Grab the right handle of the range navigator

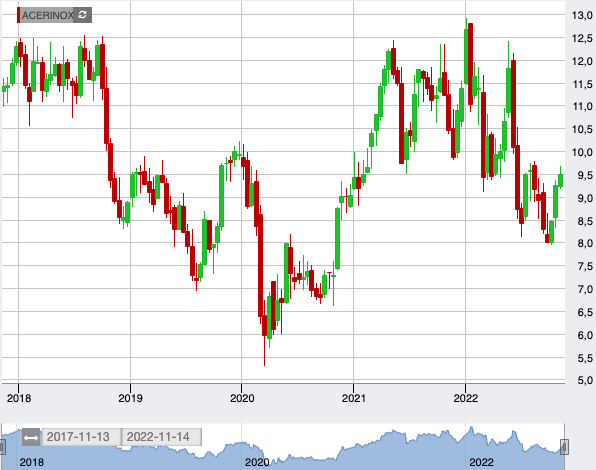pyautogui.click(x=564, y=447)
